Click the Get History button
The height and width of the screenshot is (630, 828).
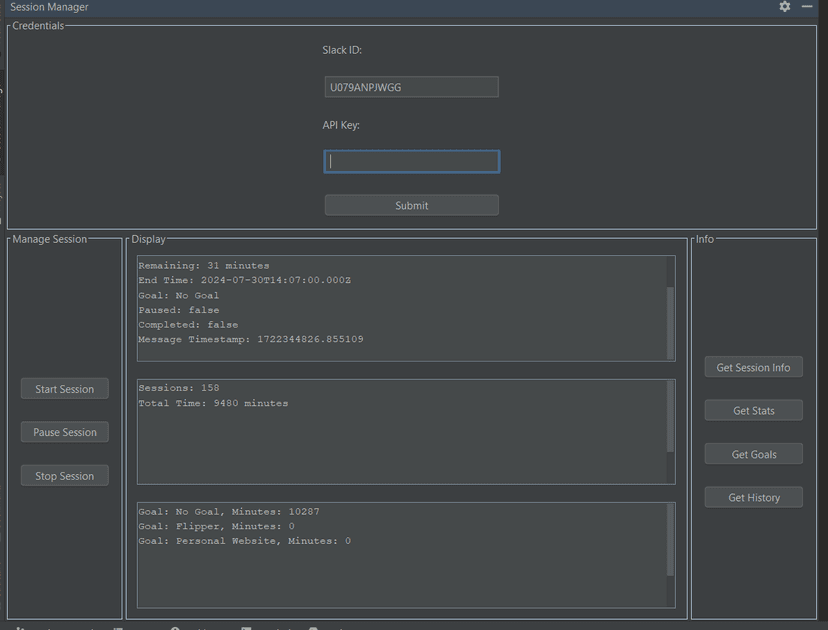(x=753, y=497)
